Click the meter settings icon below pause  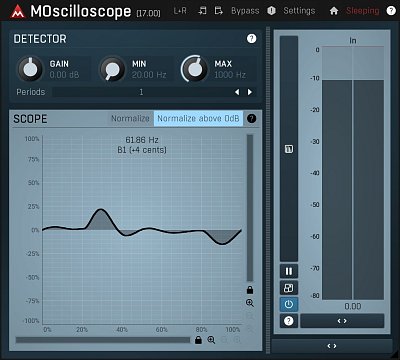[x=289, y=288]
